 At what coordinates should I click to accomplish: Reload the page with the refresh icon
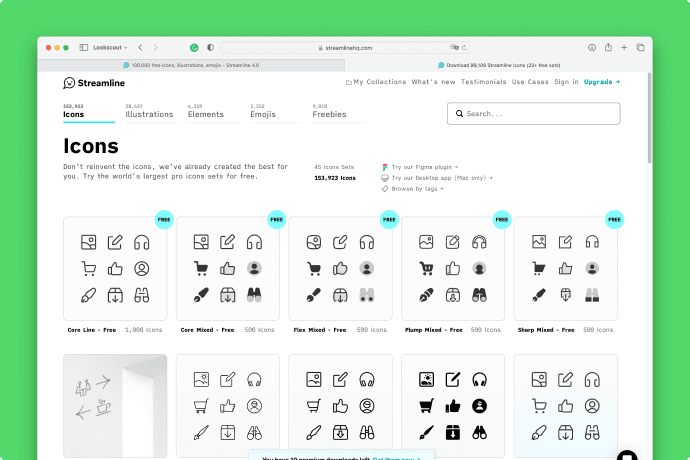tap(464, 48)
